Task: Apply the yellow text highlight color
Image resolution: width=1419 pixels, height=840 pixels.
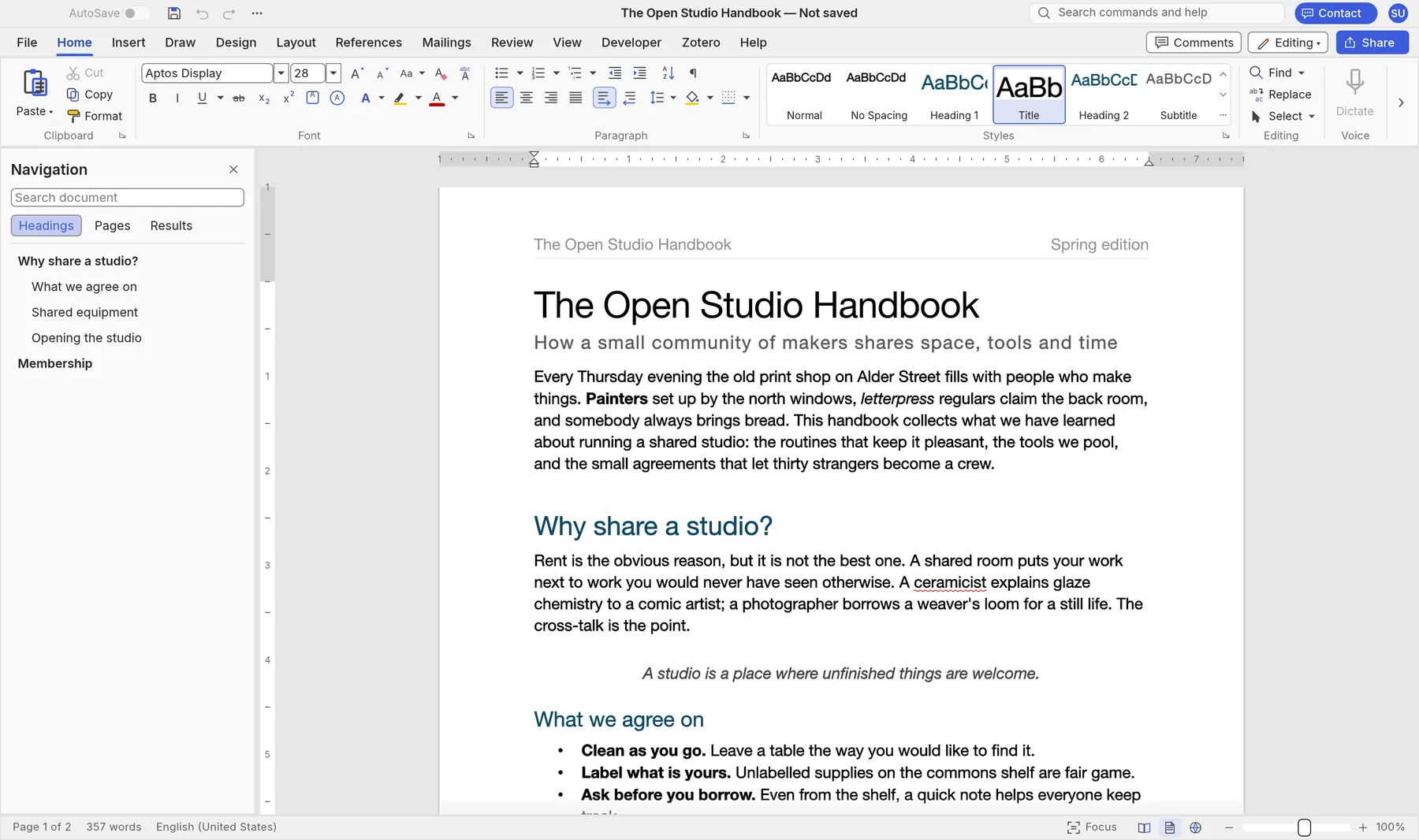Action: point(400,98)
